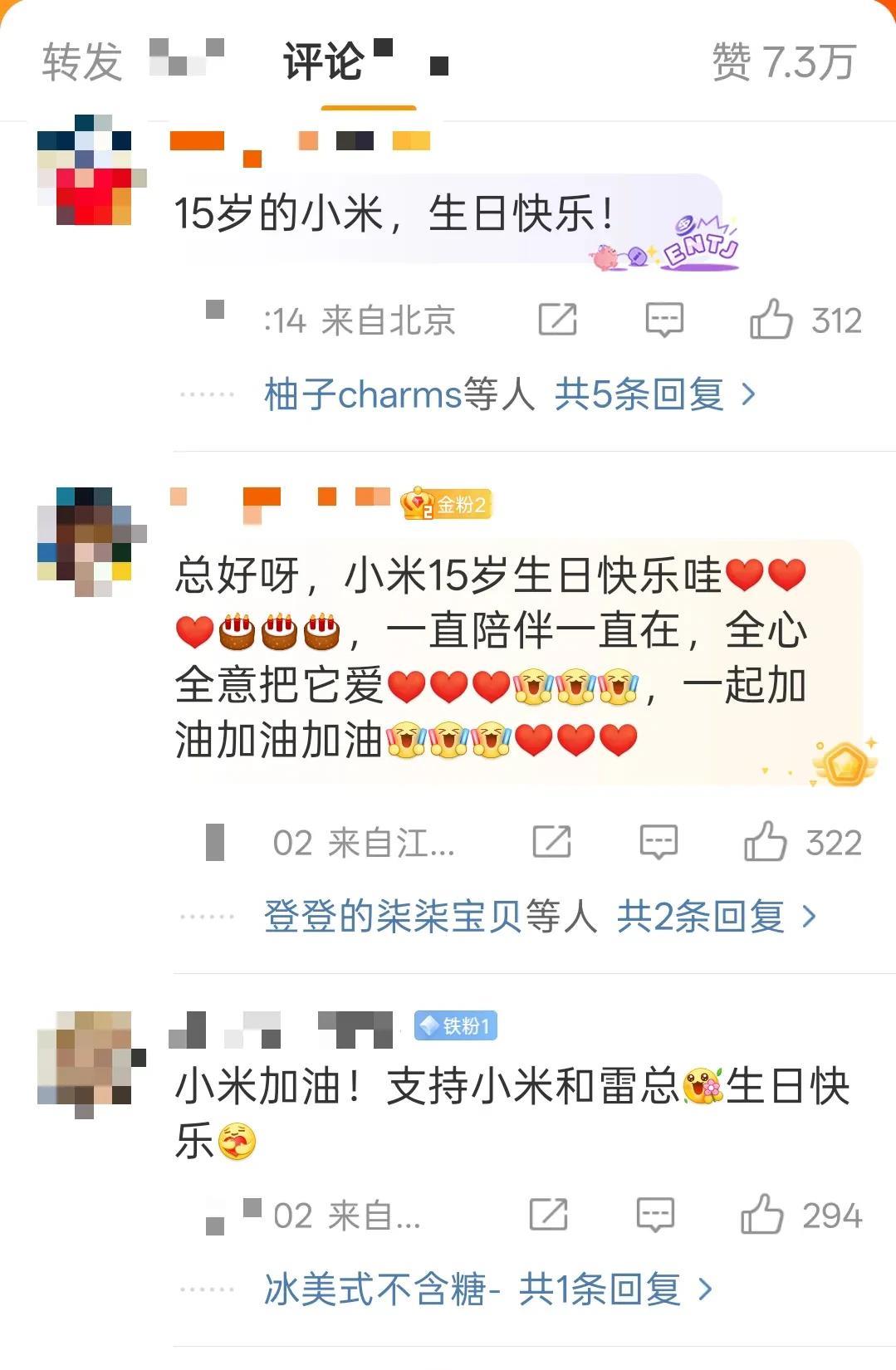Expand the 共1条回复 thread
Viewport: 896px width, 1370px height.
pyautogui.click(x=615, y=1289)
